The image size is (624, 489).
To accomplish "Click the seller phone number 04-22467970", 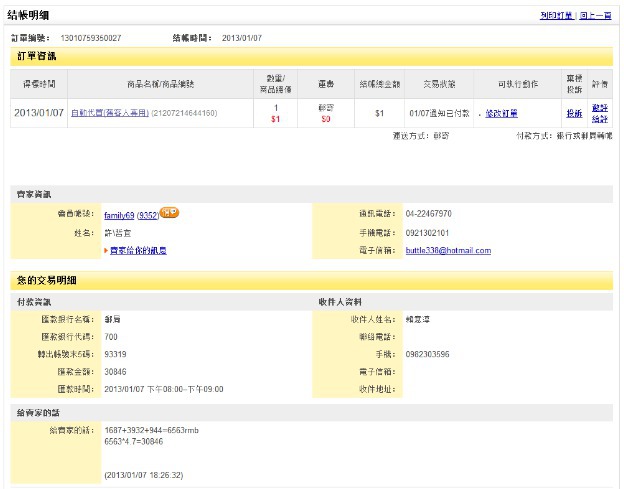I will (x=430, y=214).
